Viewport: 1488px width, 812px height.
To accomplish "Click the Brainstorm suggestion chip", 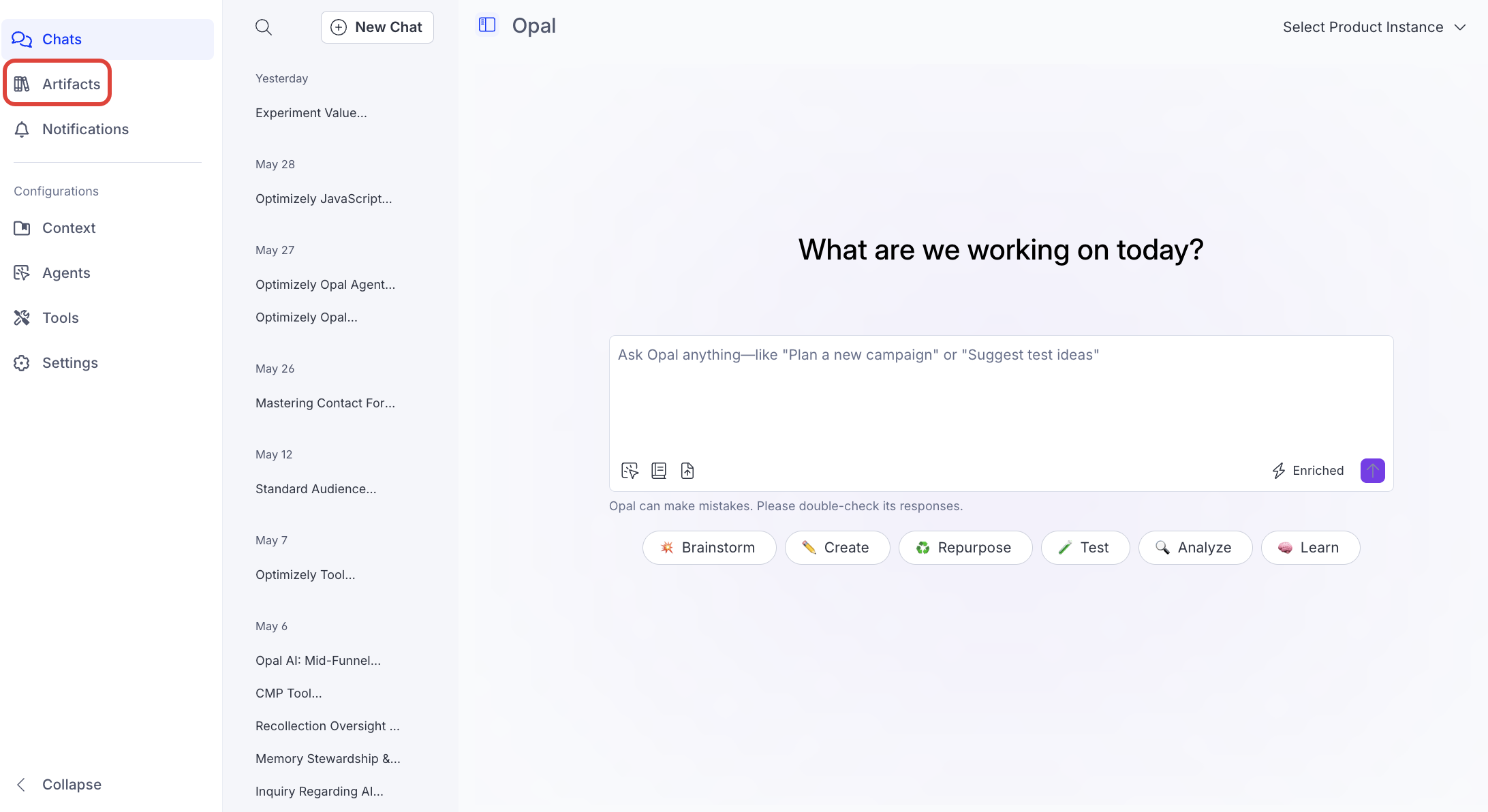I will 709,548.
